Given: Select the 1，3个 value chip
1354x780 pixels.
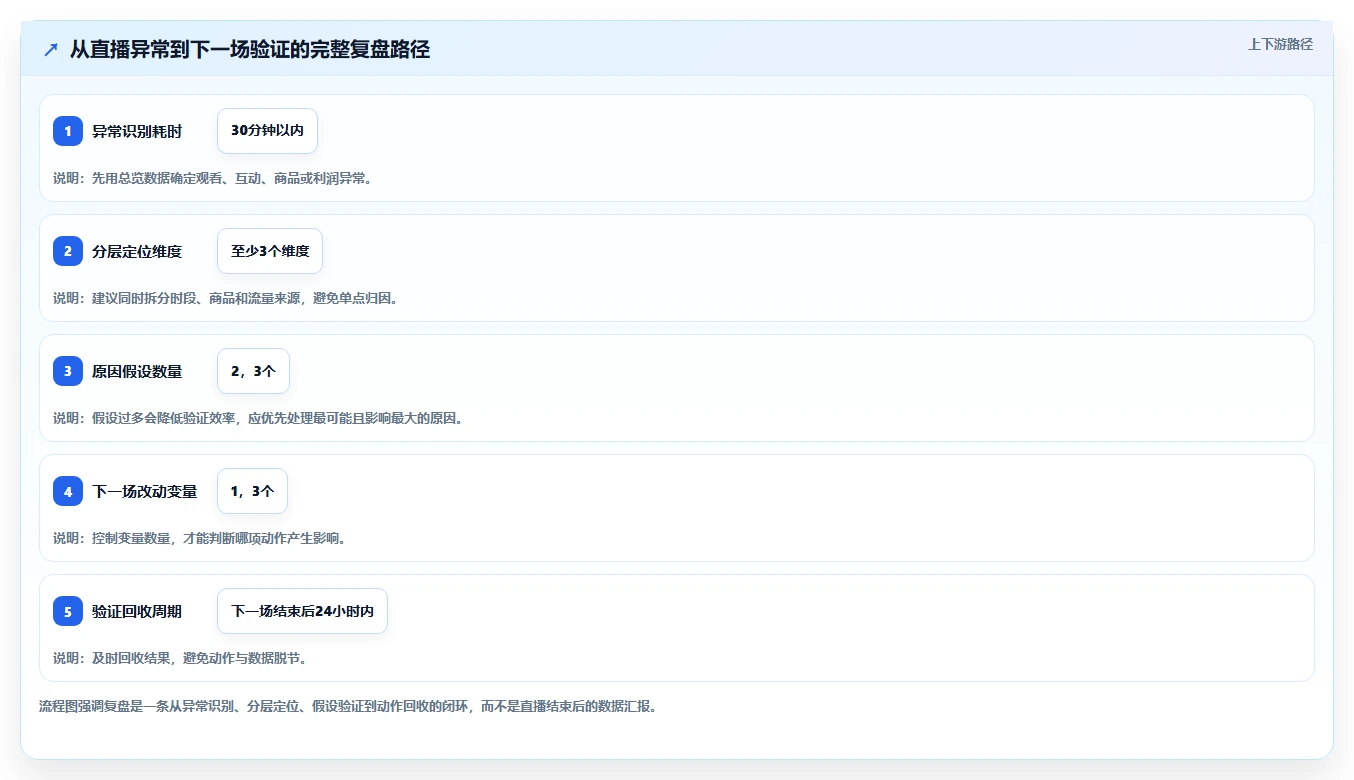Looking at the screenshot, I should pos(252,491).
